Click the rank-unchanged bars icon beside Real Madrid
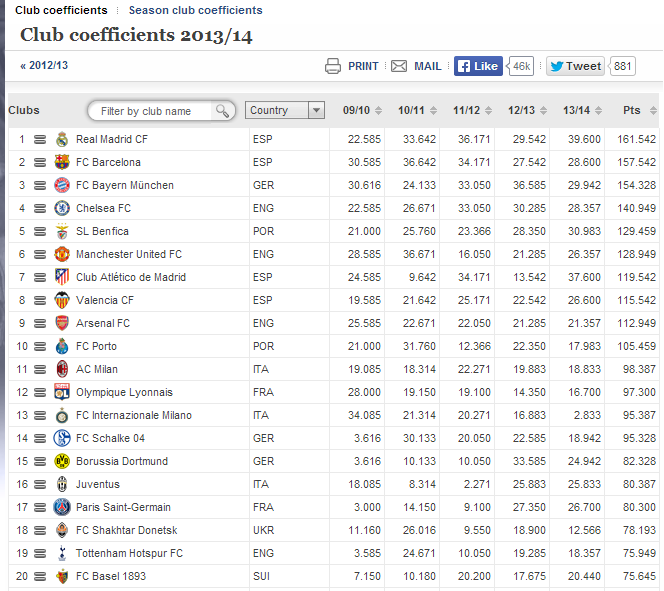Image resolution: width=664 pixels, height=591 pixels. coord(40,139)
